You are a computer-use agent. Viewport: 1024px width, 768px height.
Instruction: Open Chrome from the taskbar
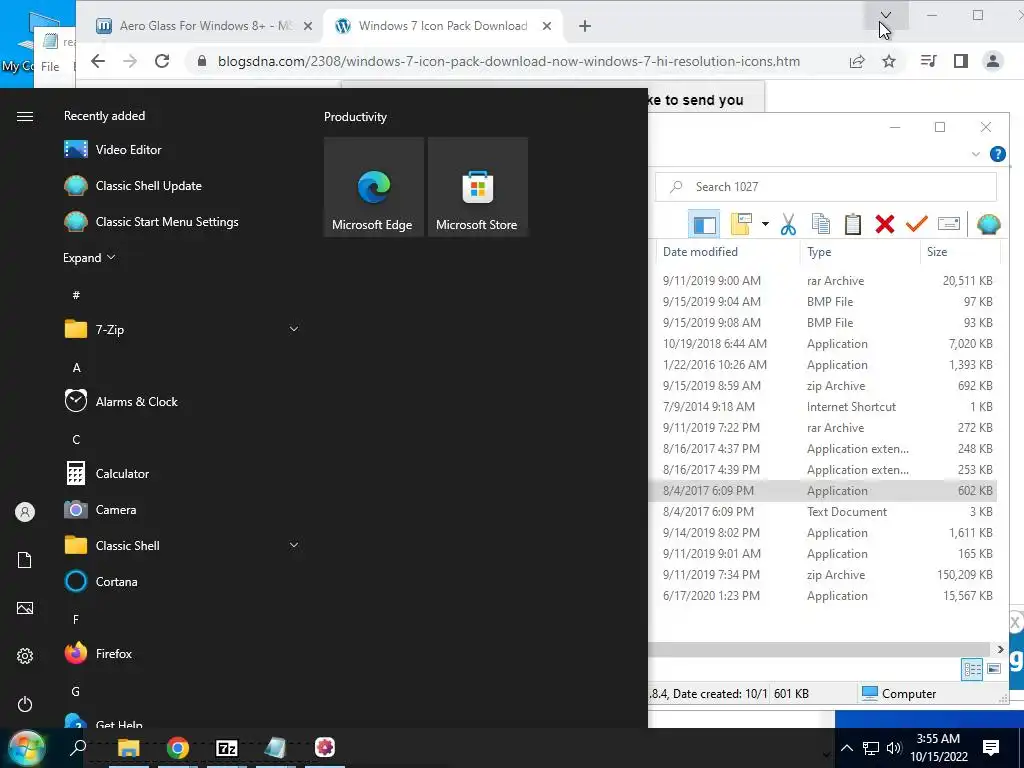tap(177, 748)
